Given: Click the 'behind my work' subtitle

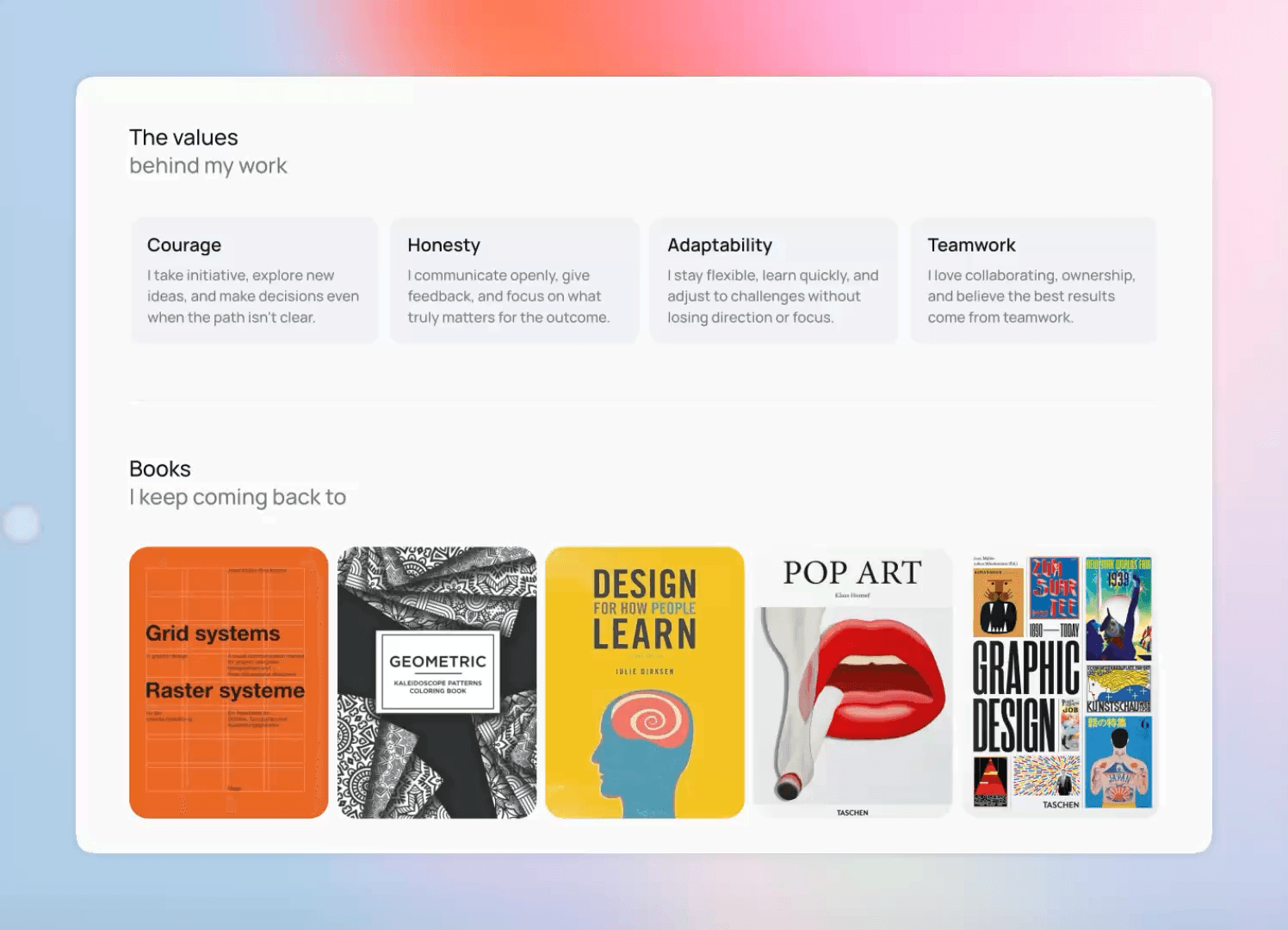Looking at the screenshot, I should [x=208, y=166].
